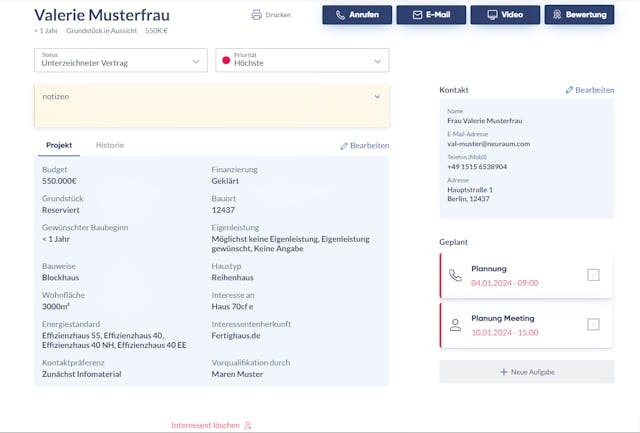Click the Neue Aufgabe button
The height and width of the screenshot is (433, 640).
pyautogui.click(x=526, y=372)
